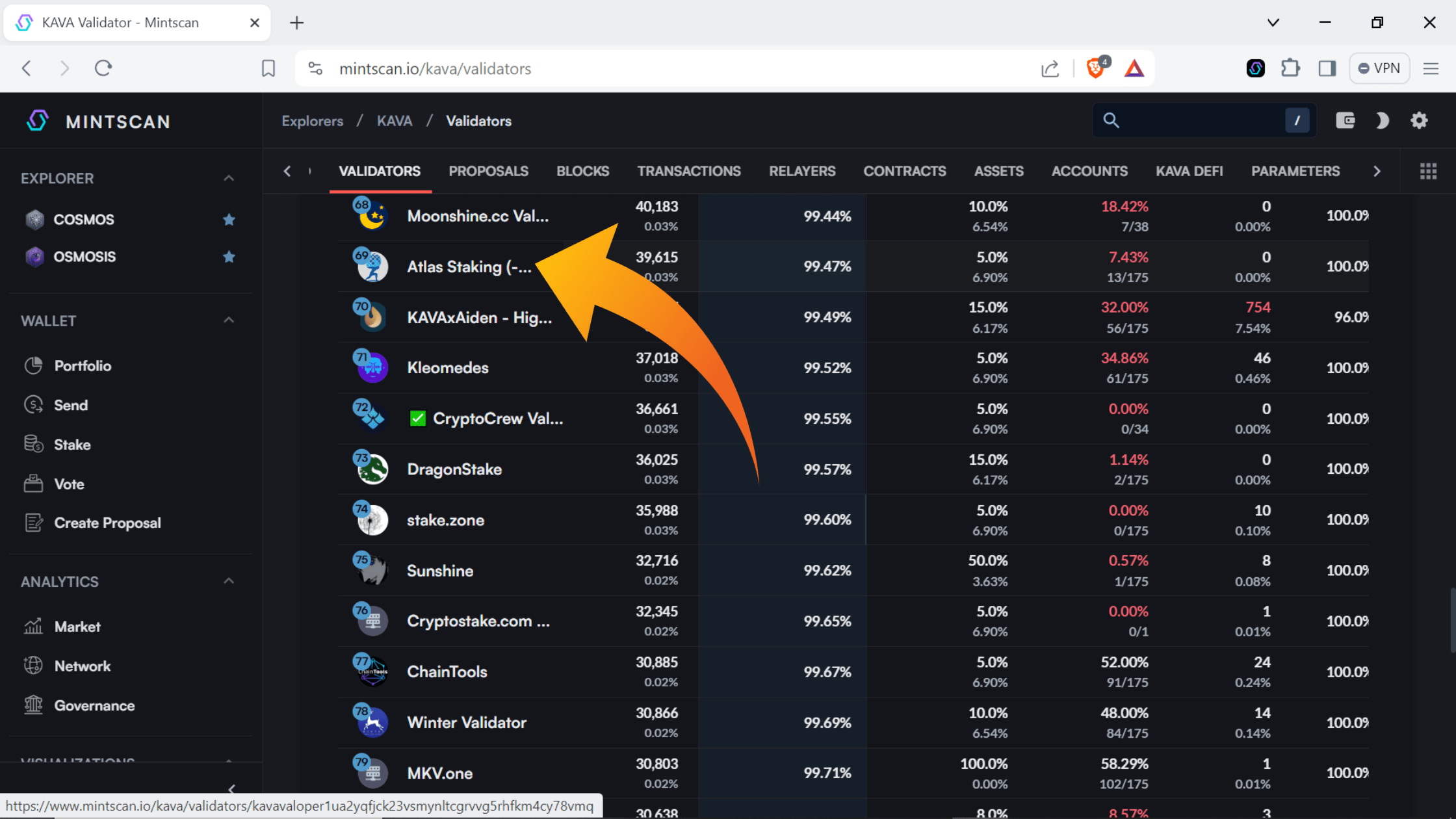This screenshot has height=819, width=1456.
Task: Toggle dark mode with the moon icon
Action: tap(1382, 120)
